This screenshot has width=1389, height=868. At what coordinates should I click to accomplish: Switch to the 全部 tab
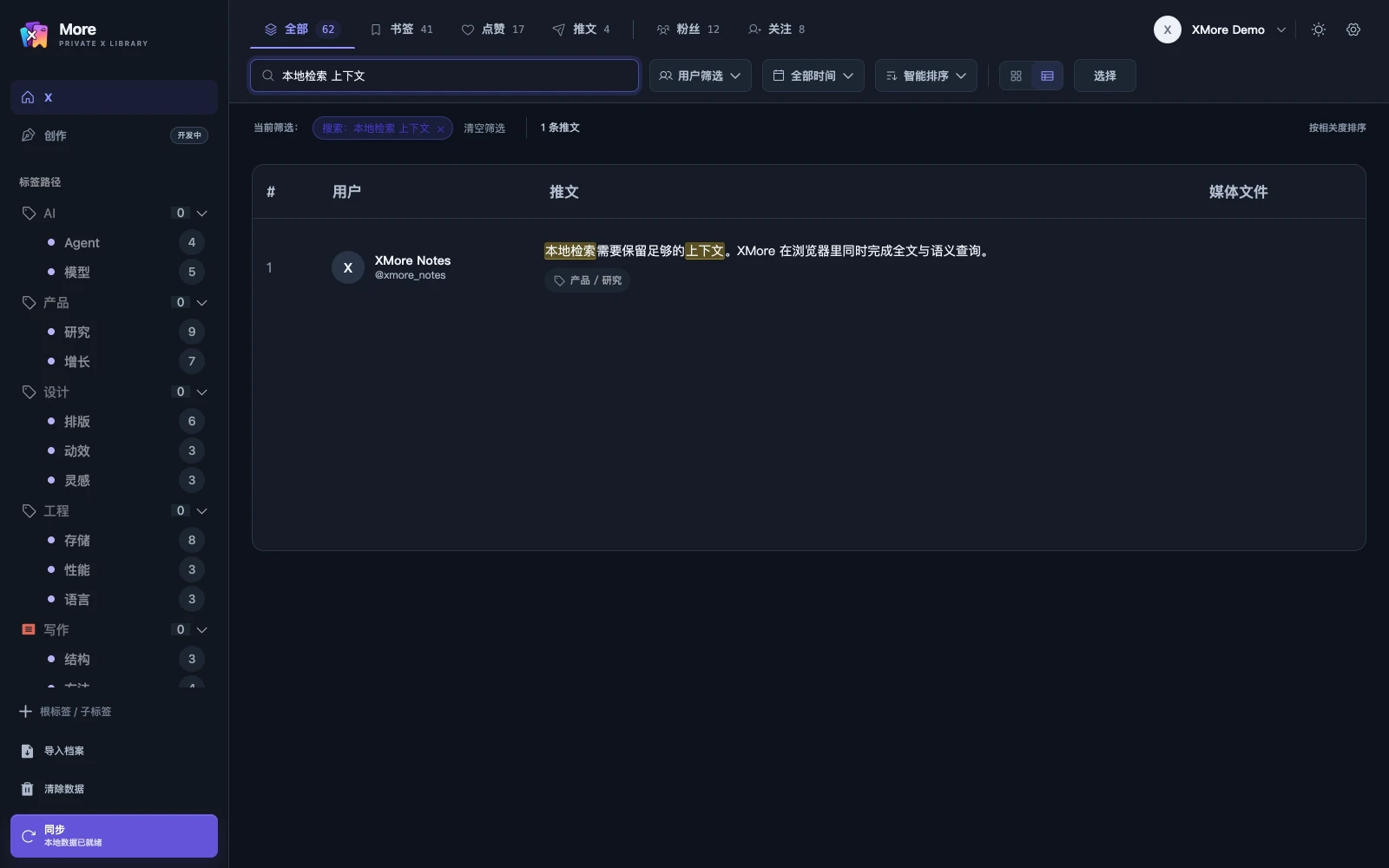pos(302,30)
